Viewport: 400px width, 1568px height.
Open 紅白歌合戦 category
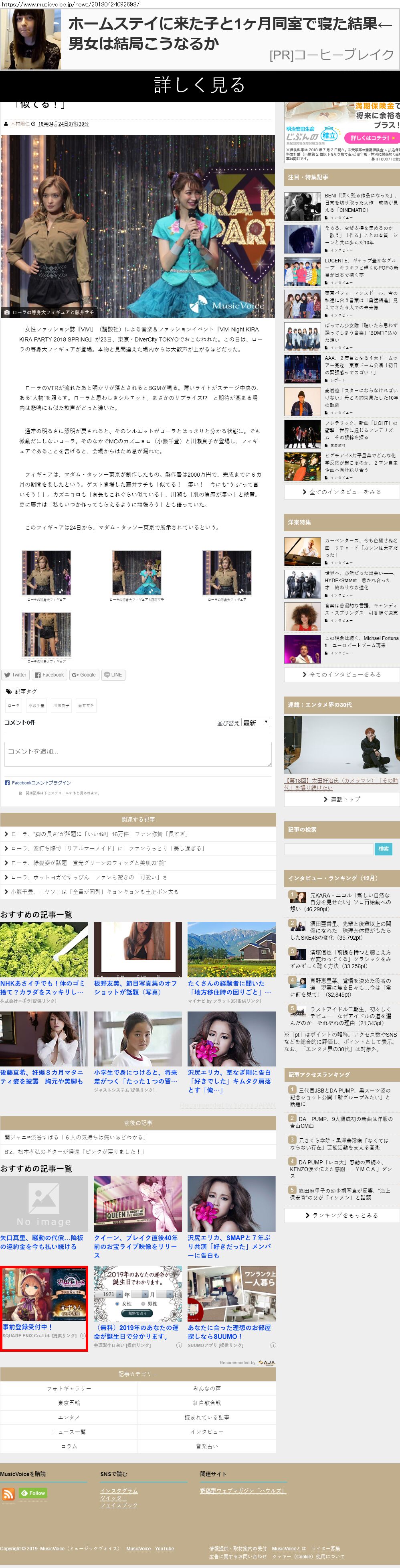(207, 1403)
